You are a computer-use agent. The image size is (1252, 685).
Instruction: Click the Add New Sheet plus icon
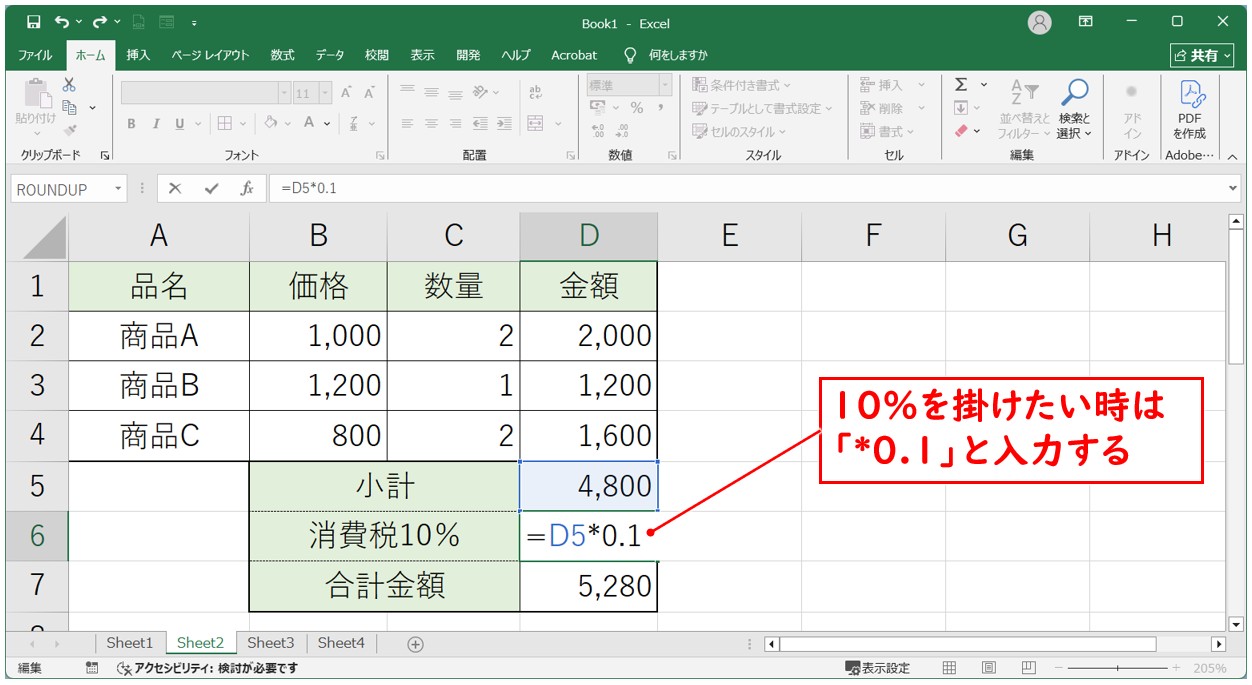click(x=416, y=644)
